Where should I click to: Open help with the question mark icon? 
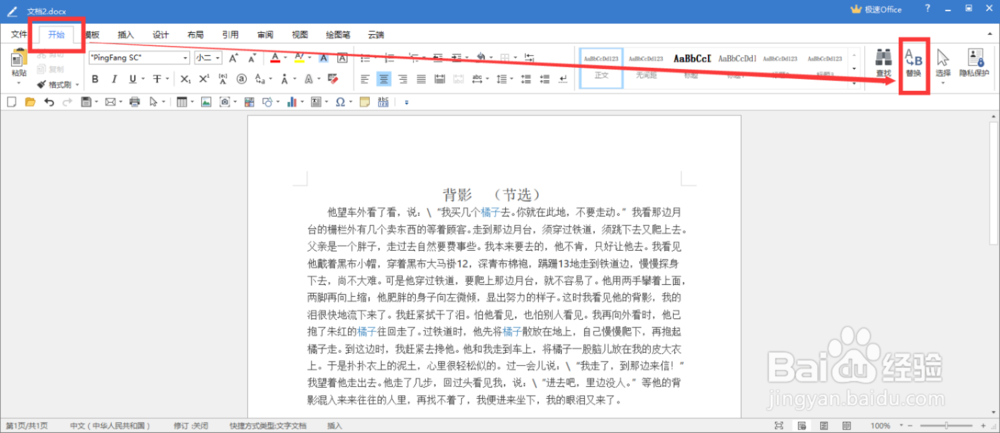click(x=927, y=8)
